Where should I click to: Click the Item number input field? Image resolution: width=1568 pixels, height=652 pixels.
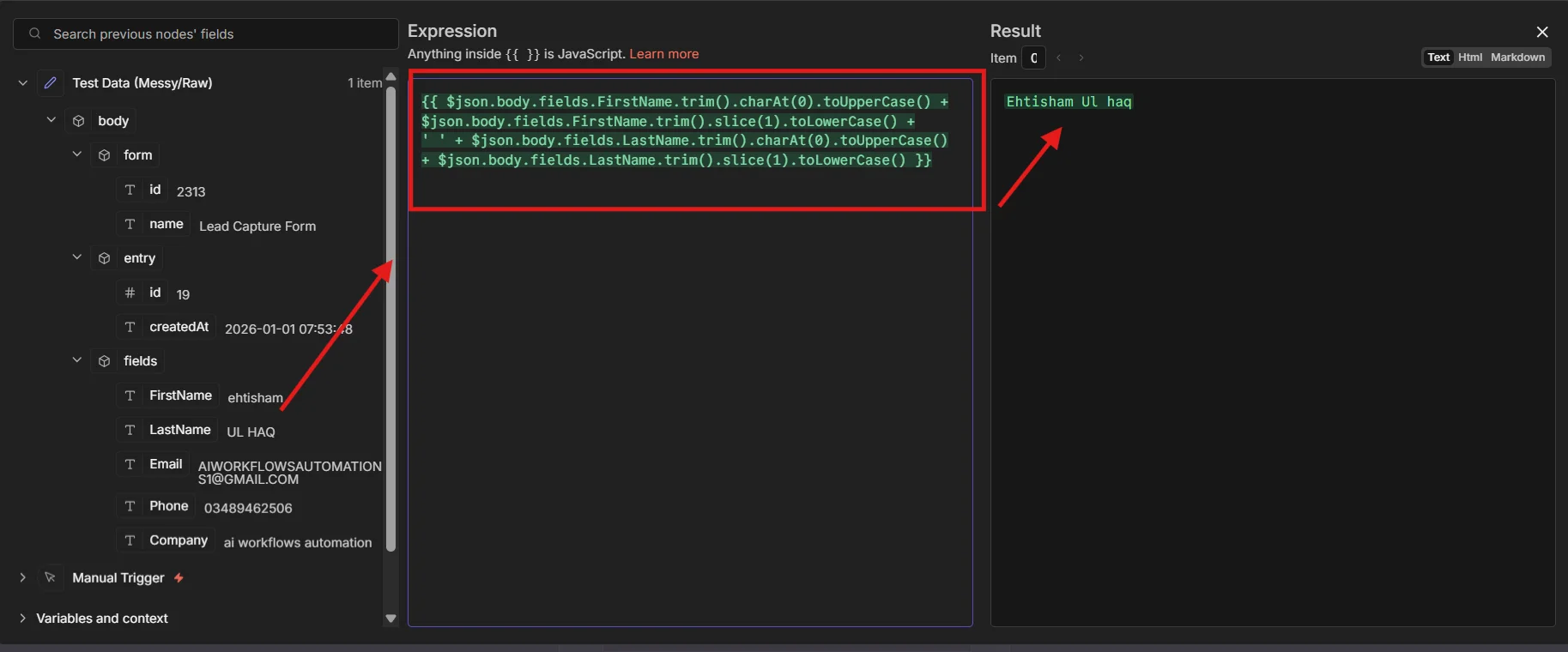[x=1033, y=58]
